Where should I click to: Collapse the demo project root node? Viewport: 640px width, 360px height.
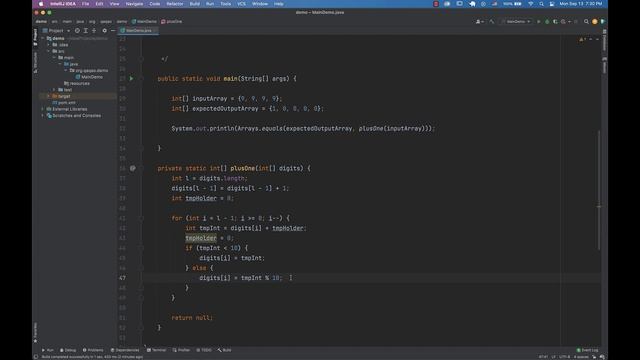(x=43, y=38)
